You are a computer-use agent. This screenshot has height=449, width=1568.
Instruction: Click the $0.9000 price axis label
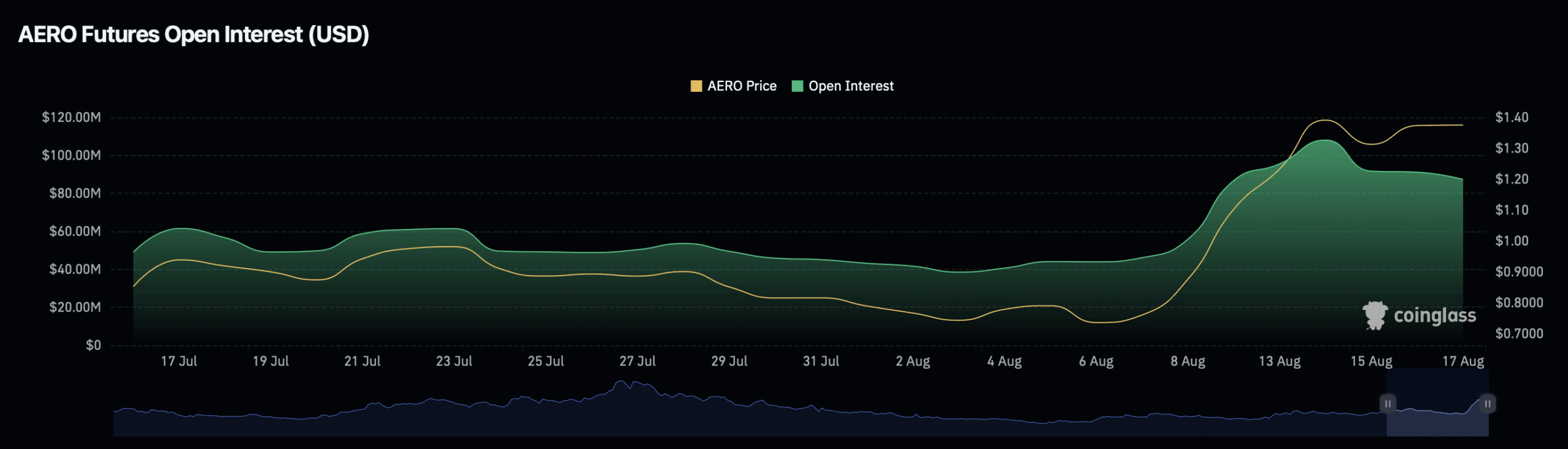pyautogui.click(x=1519, y=271)
